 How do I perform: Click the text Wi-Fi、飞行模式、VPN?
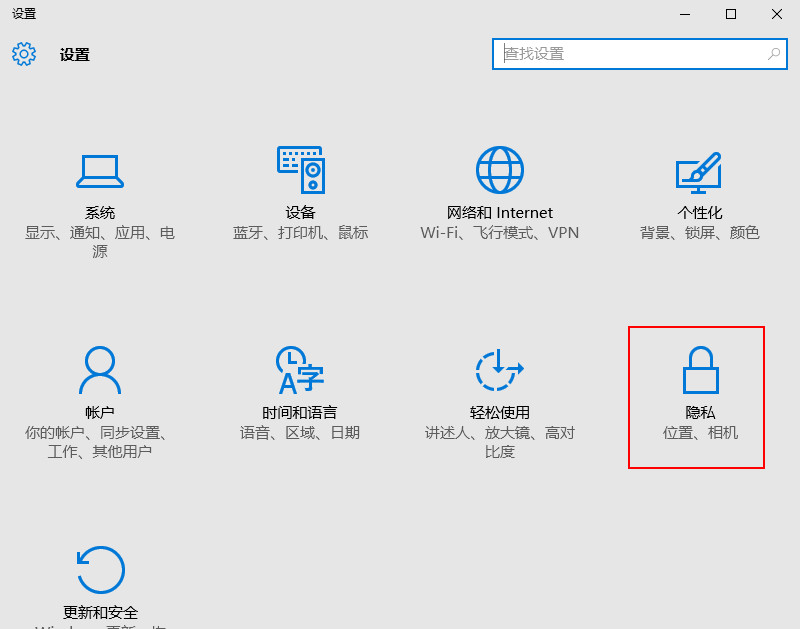499,233
